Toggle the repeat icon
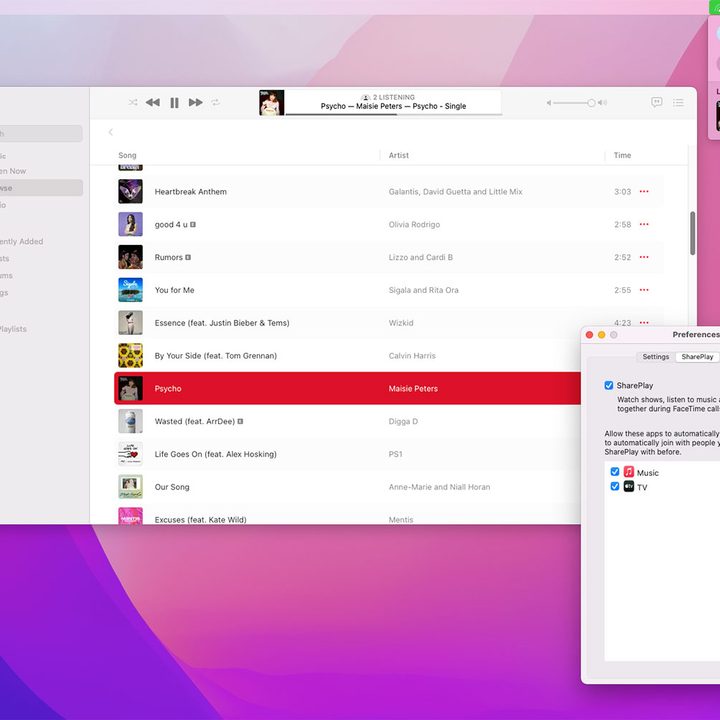Image resolution: width=720 pixels, height=720 pixels. tap(215, 102)
